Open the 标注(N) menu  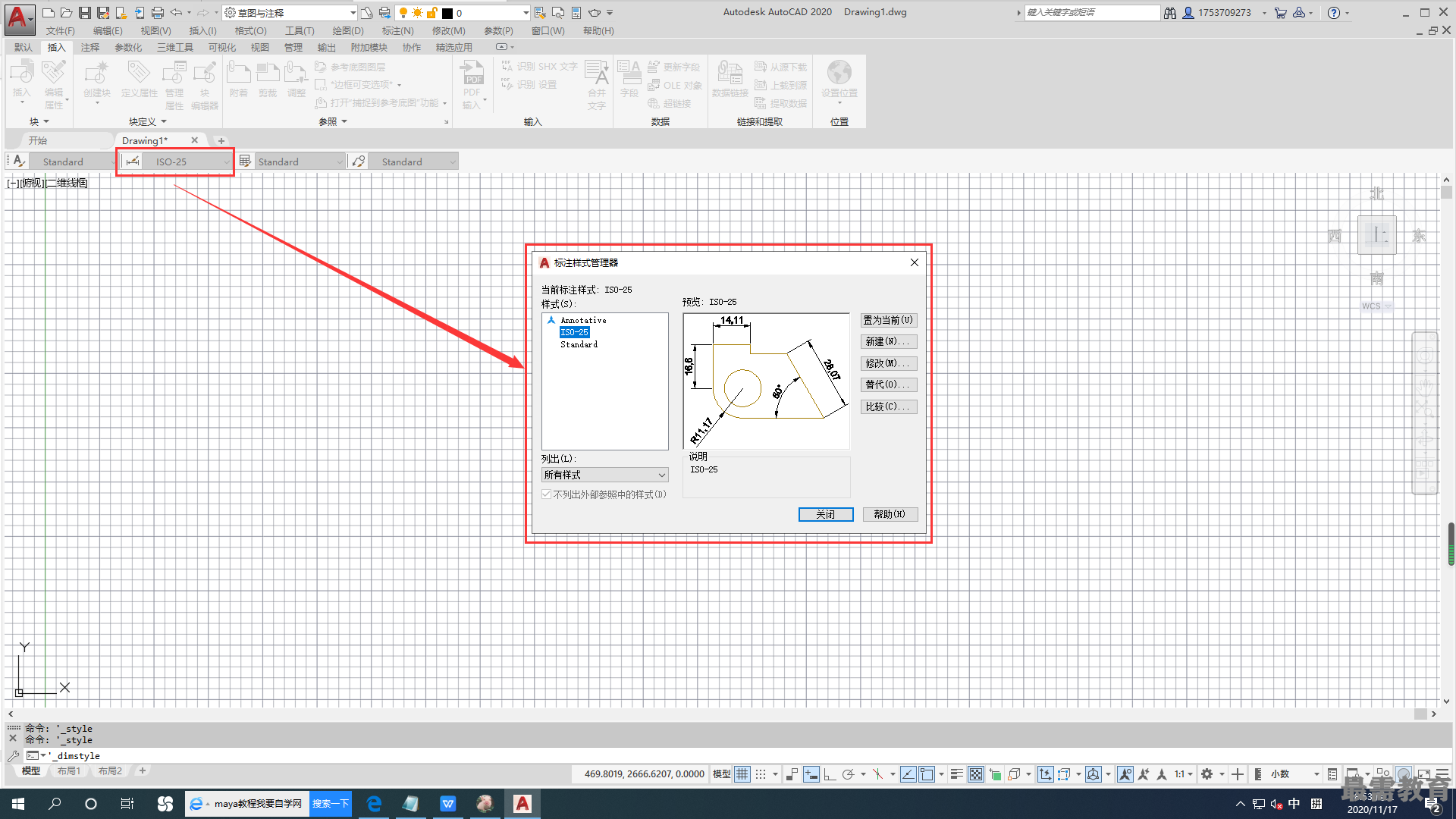[398, 31]
